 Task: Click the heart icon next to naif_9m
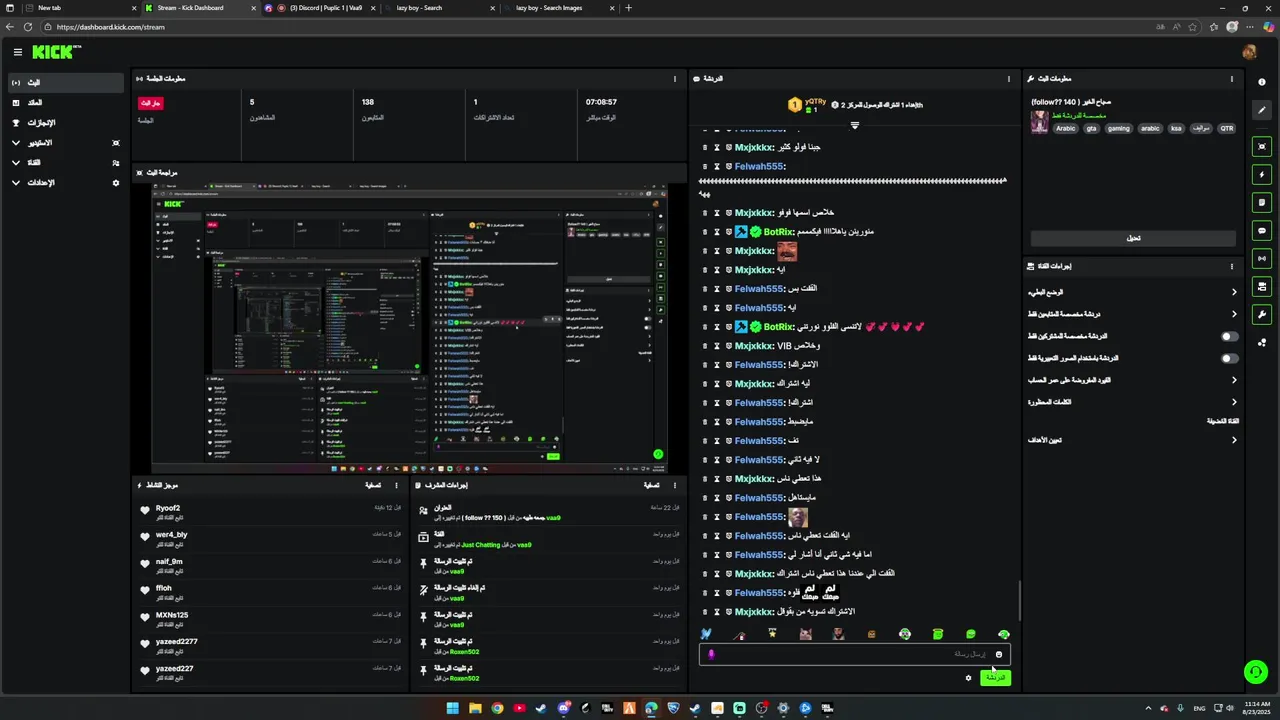pos(145,563)
